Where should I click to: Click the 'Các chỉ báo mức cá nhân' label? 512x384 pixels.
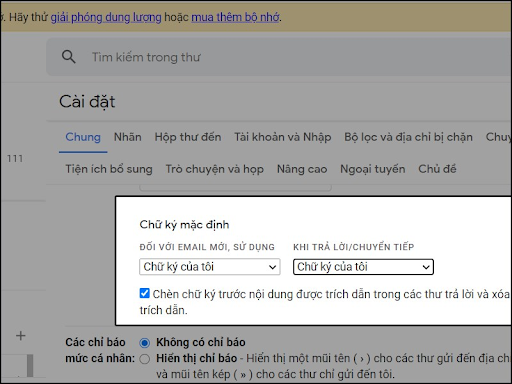coord(100,350)
